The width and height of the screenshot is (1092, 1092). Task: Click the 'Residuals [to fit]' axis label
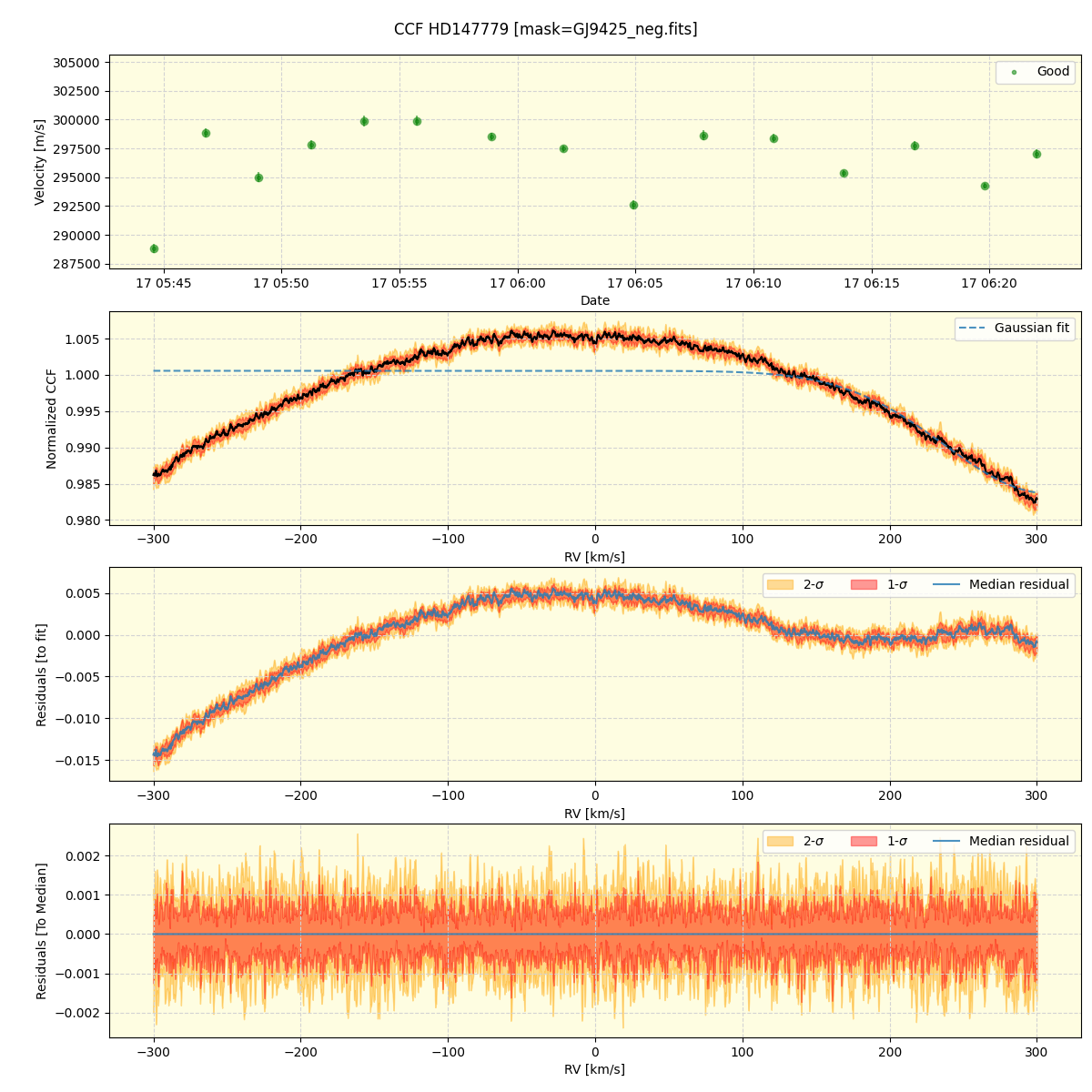point(41,674)
